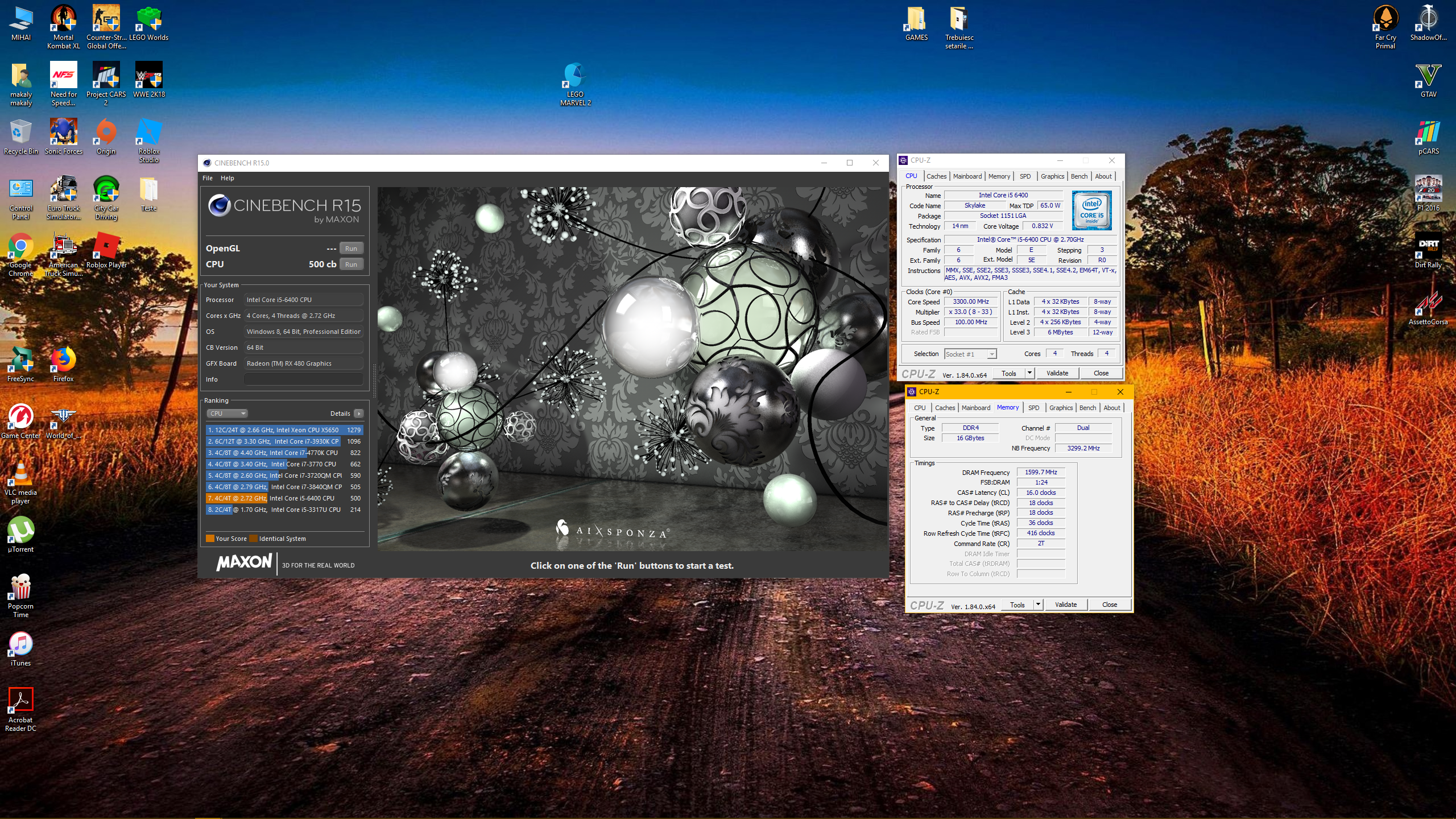Open Graphics tab in bottom CPU-Z window

[x=1061, y=408]
